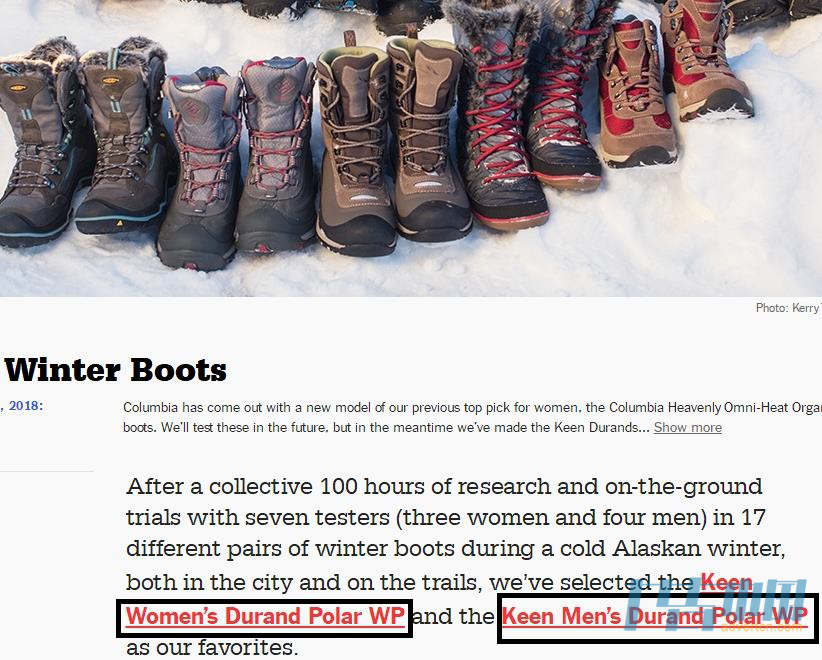Click the red and tan boot with brown laces
The height and width of the screenshot is (660, 822).
pos(635,94)
